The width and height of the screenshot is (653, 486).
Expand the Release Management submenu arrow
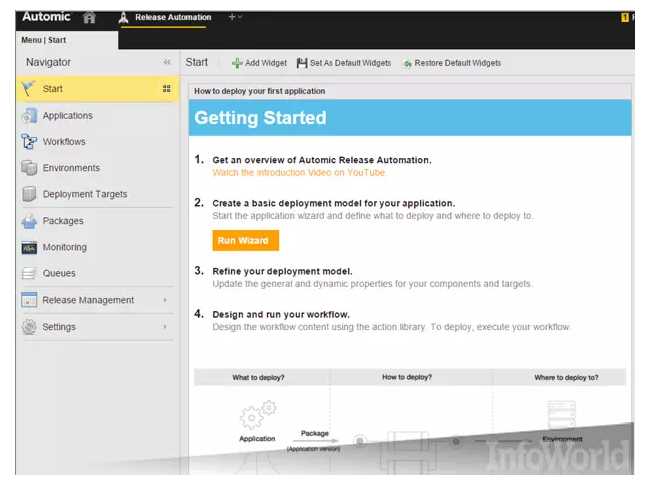click(x=165, y=300)
